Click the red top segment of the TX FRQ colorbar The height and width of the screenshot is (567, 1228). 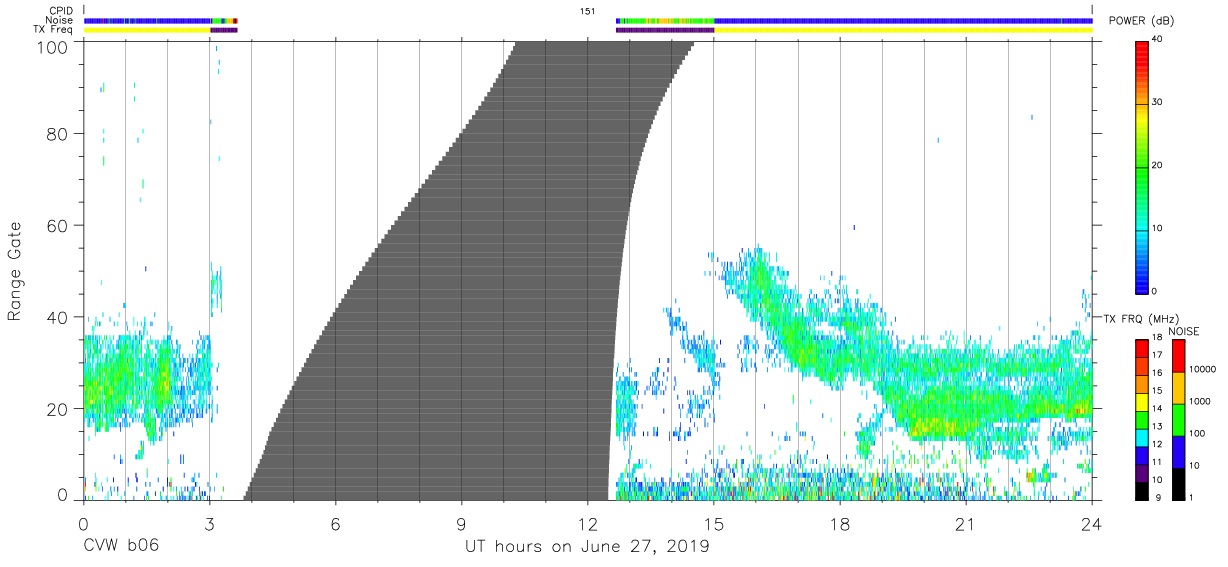1141,349
